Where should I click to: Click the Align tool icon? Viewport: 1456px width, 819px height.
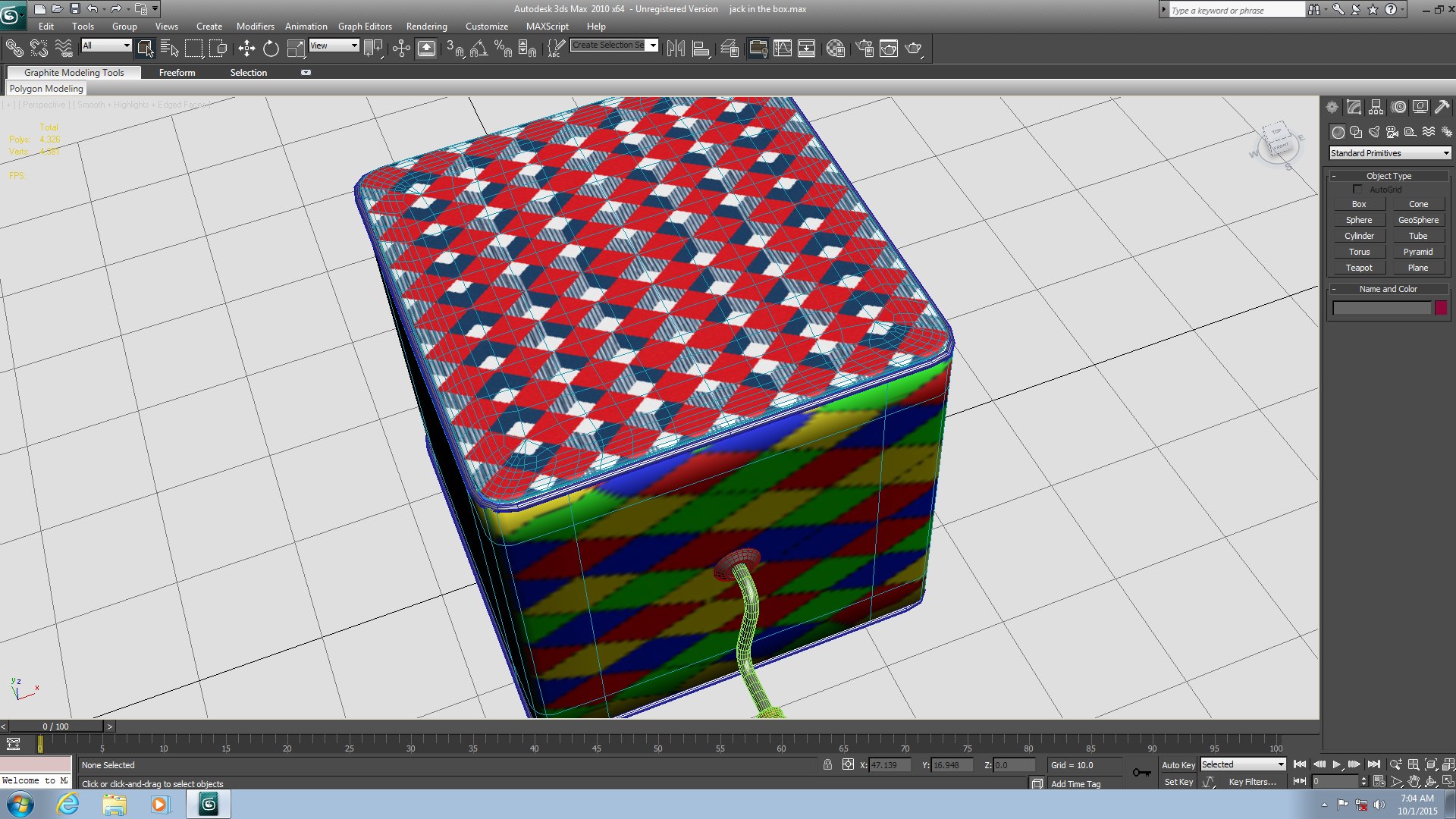pos(701,49)
